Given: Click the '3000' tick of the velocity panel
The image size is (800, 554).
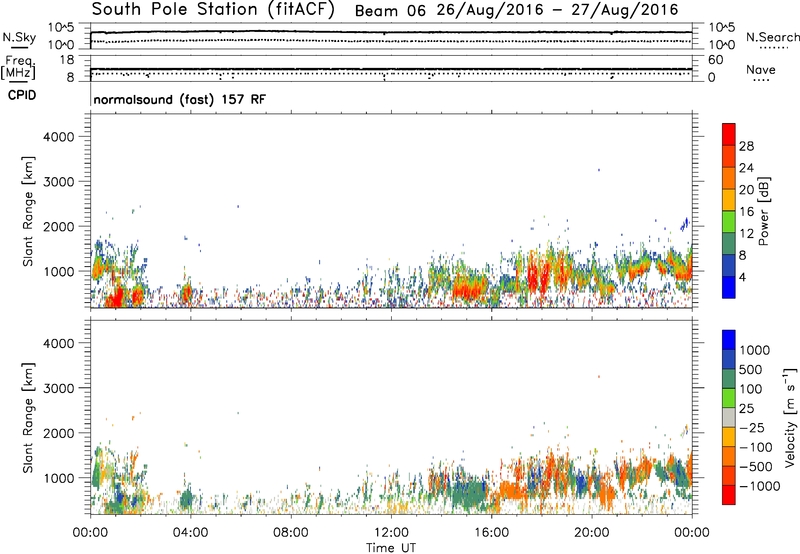Looking at the screenshot, I should point(59,388).
